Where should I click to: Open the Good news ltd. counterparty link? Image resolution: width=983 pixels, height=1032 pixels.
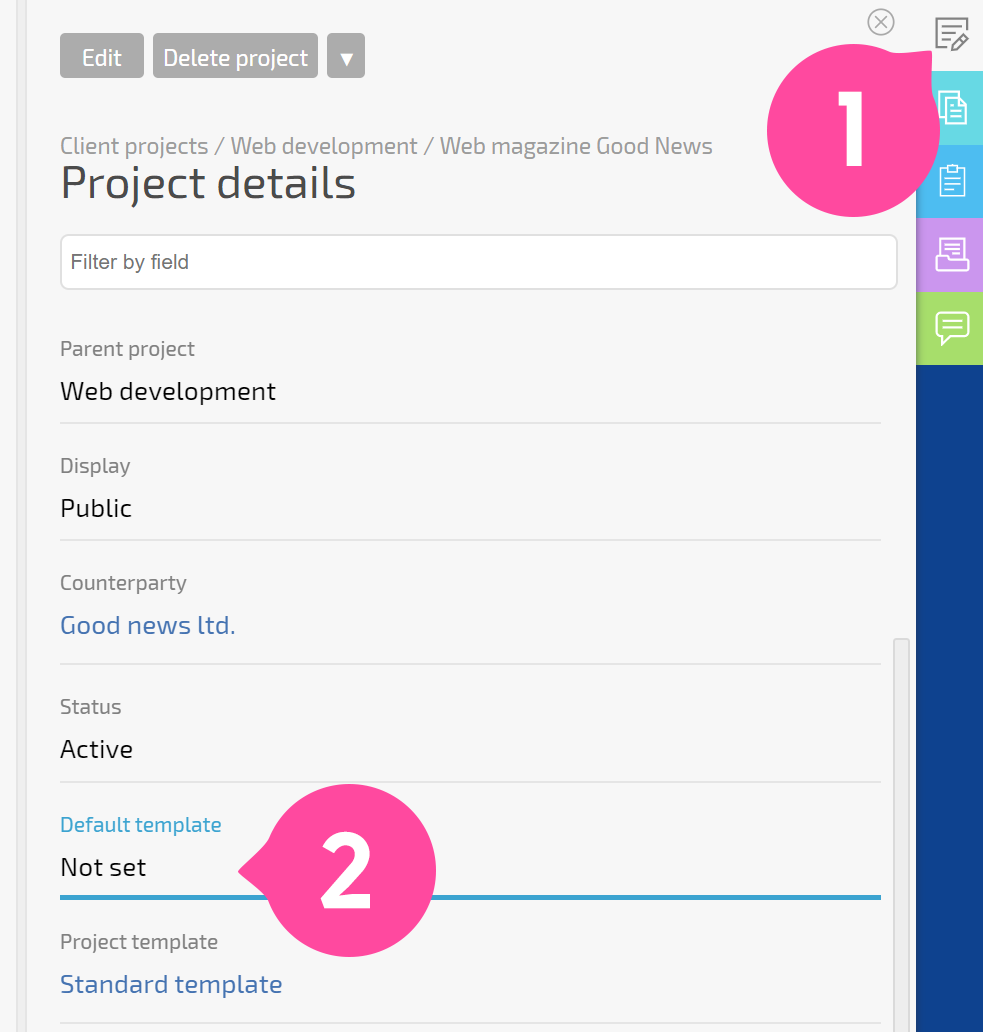tap(147, 625)
